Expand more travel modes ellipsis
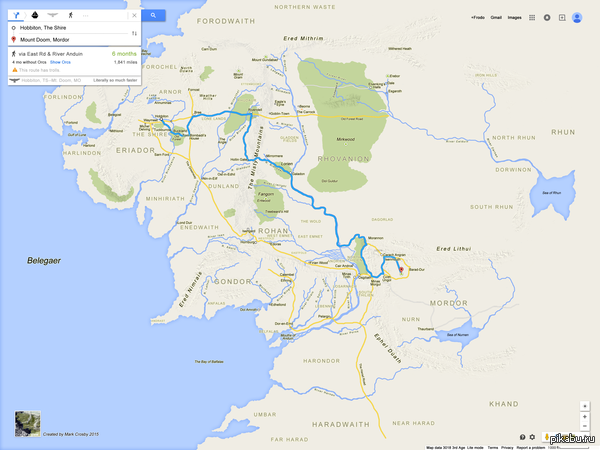 85,15
